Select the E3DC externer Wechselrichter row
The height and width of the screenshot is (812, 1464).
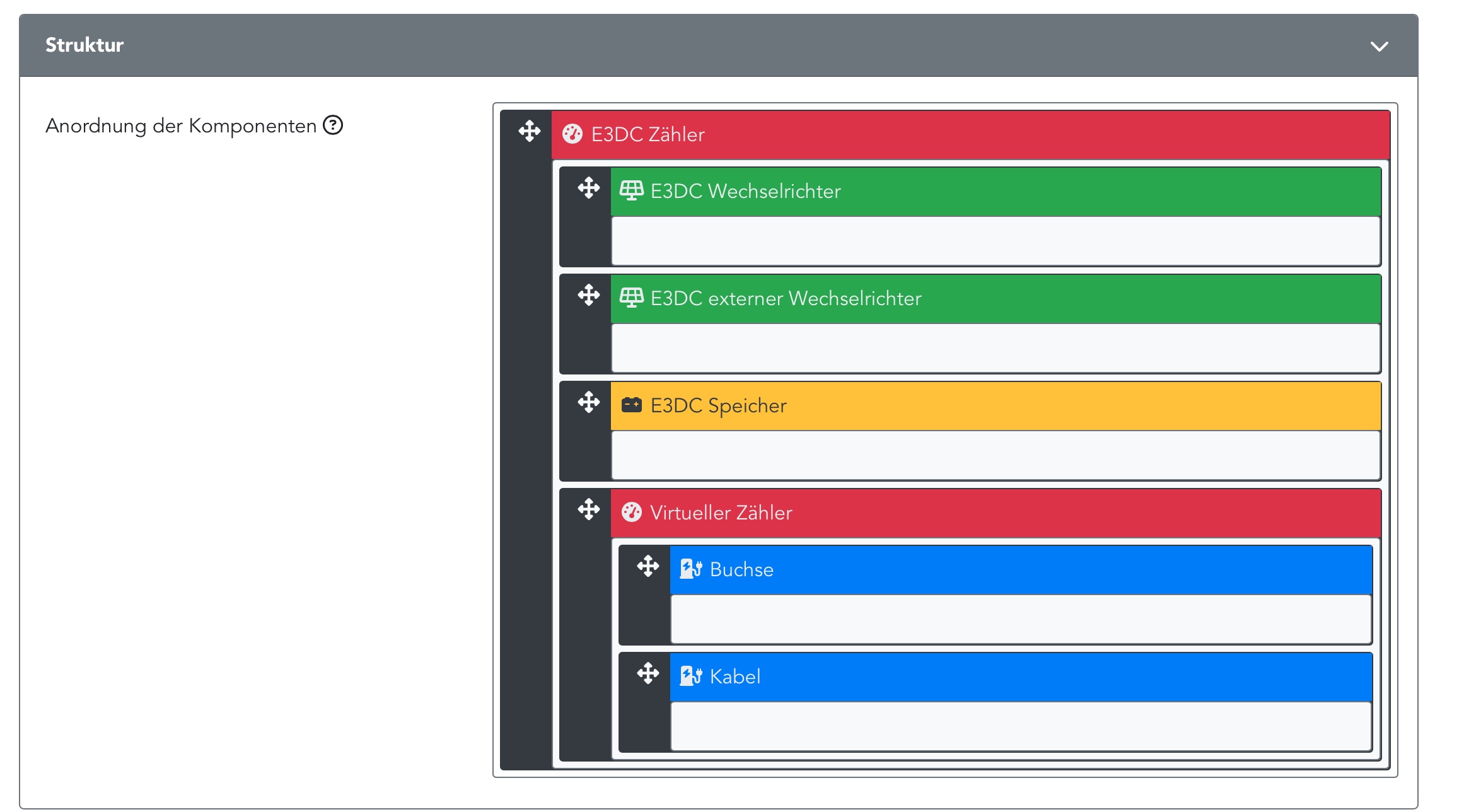pos(994,298)
